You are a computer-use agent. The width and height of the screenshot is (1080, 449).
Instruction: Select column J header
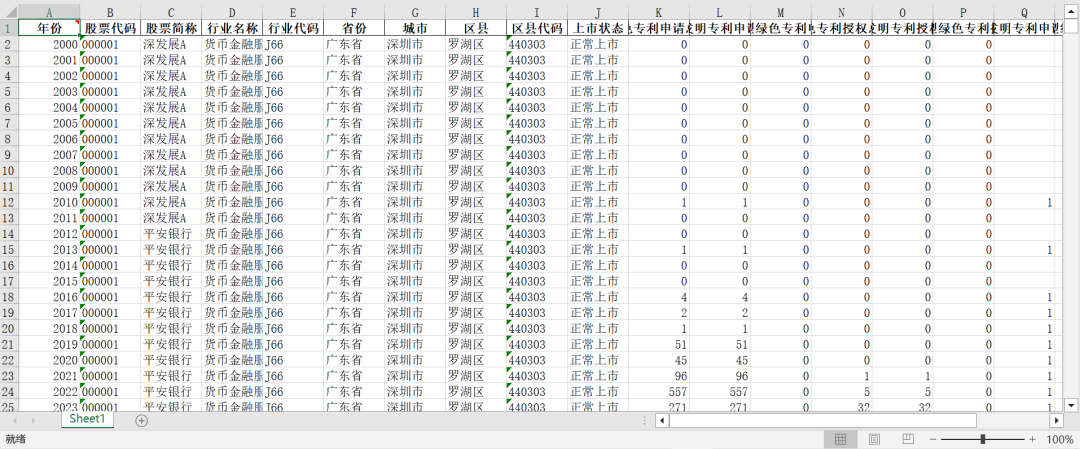(x=598, y=12)
